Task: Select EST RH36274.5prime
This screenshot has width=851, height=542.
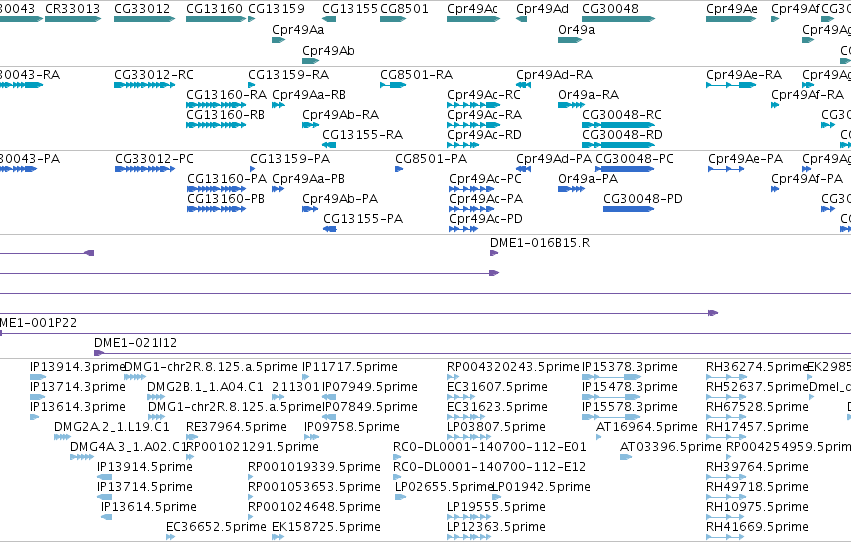Action: click(x=726, y=377)
